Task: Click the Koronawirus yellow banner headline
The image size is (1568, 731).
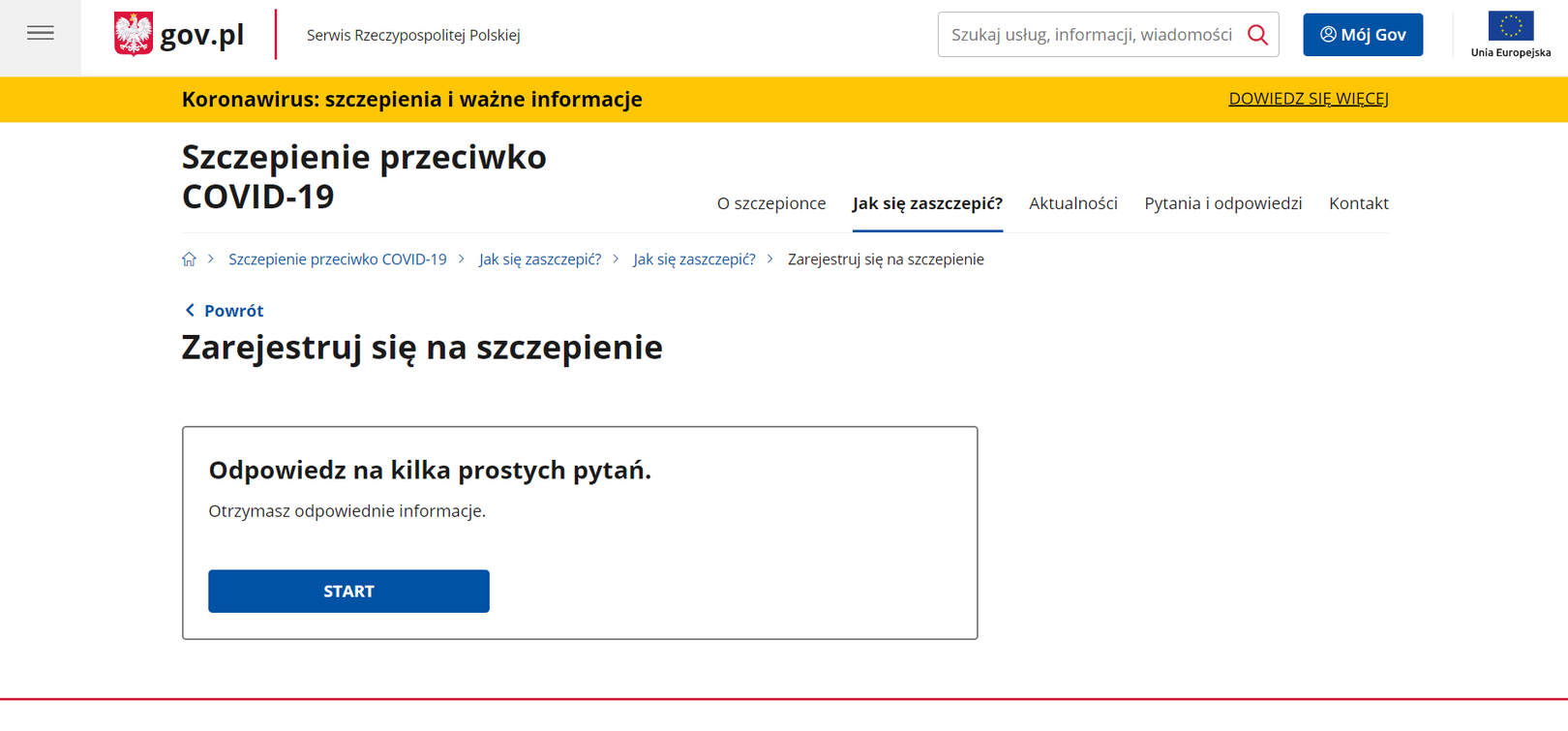Action: pos(411,100)
